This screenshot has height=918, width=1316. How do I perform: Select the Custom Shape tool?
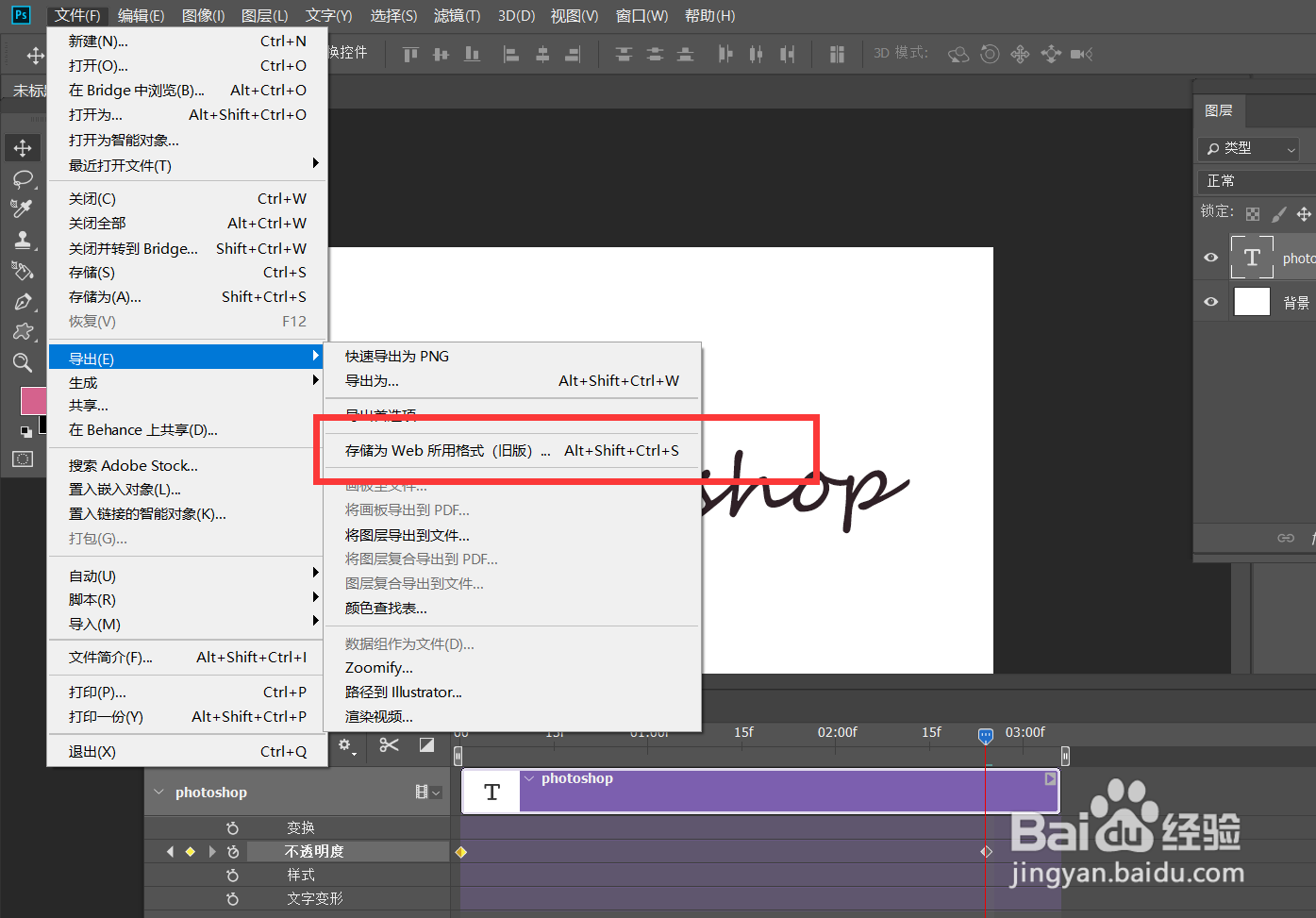23,332
